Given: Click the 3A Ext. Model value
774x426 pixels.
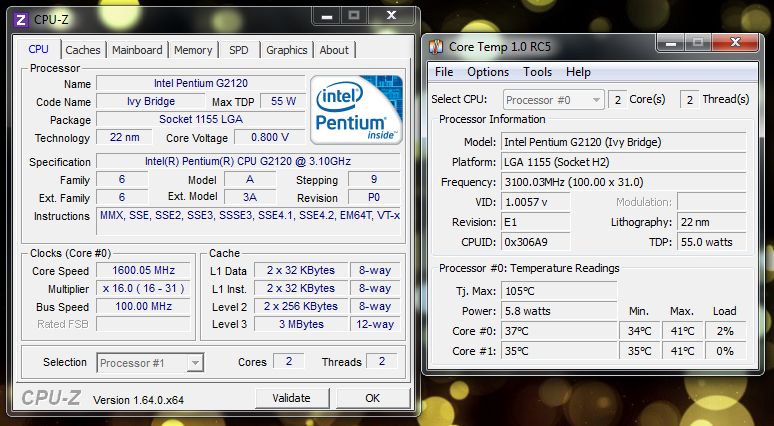Looking at the screenshot, I should coord(250,197).
